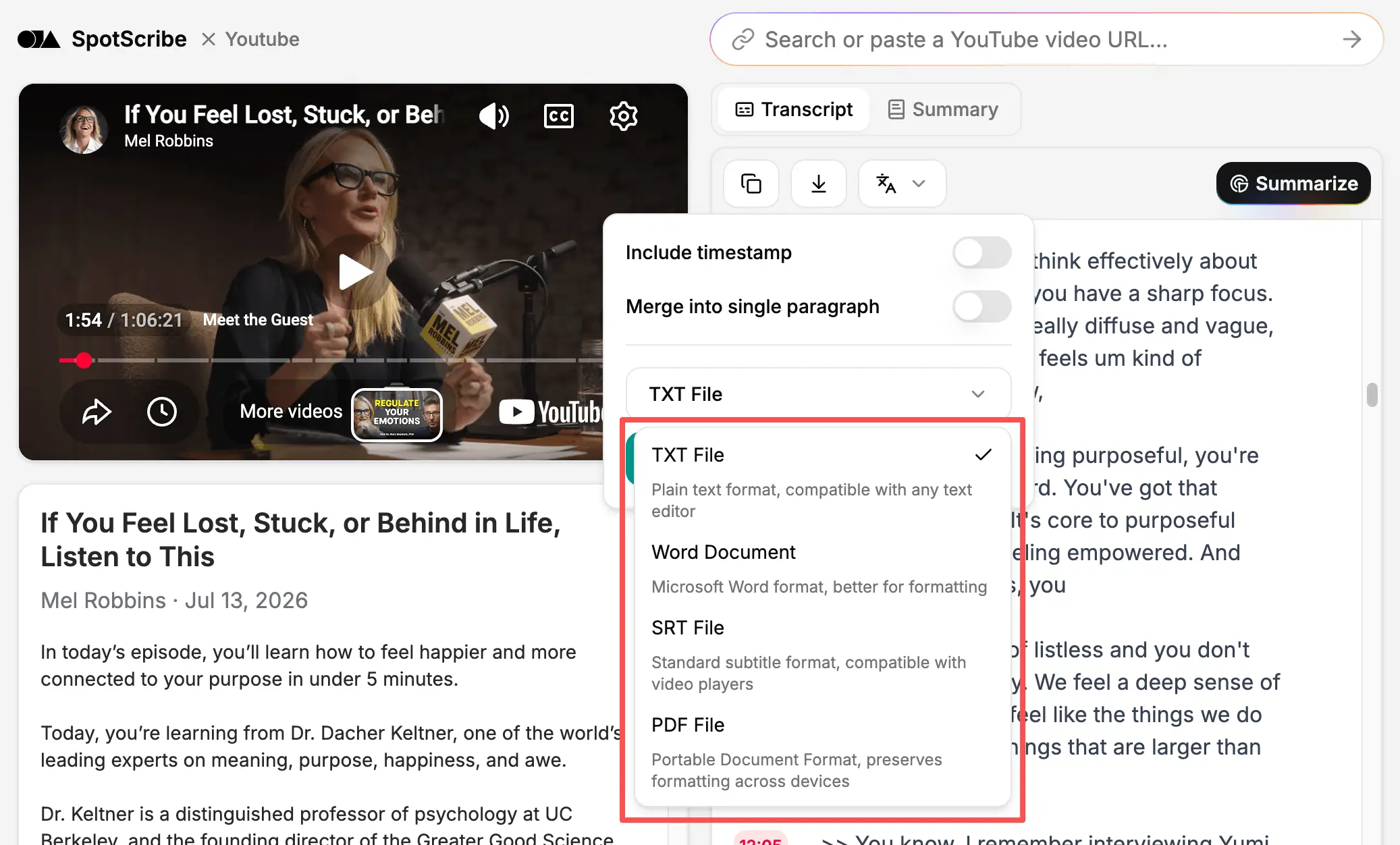The width and height of the screenshot is (1400, 845).
Task: Click the 1:54 / 1:06:21 time display
Action: (x=124, y=320)
